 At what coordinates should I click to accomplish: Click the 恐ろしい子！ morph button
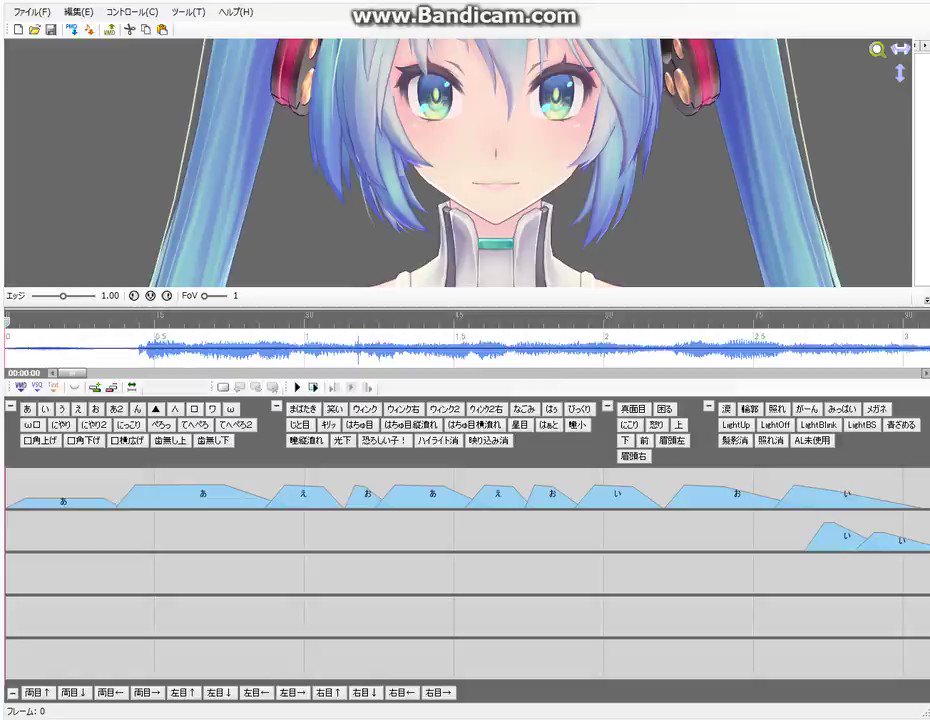click(x=383, y=441)
